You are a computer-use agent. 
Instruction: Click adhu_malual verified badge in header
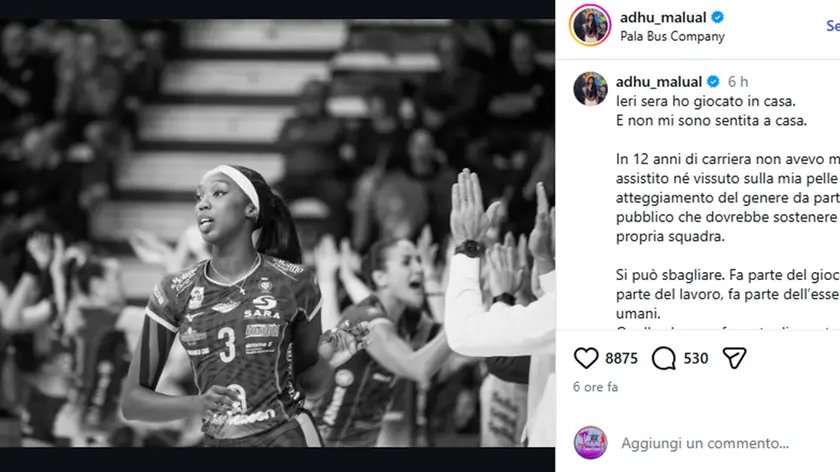point(717,17)
